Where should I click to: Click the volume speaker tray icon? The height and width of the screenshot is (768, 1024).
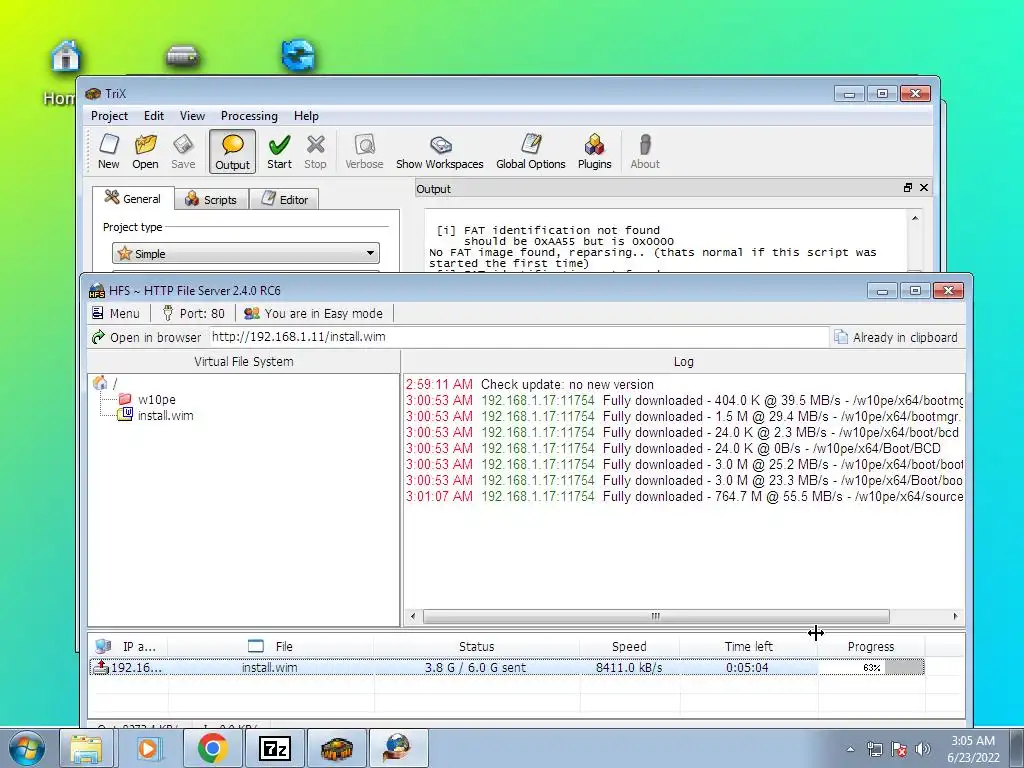click(922, 749)
